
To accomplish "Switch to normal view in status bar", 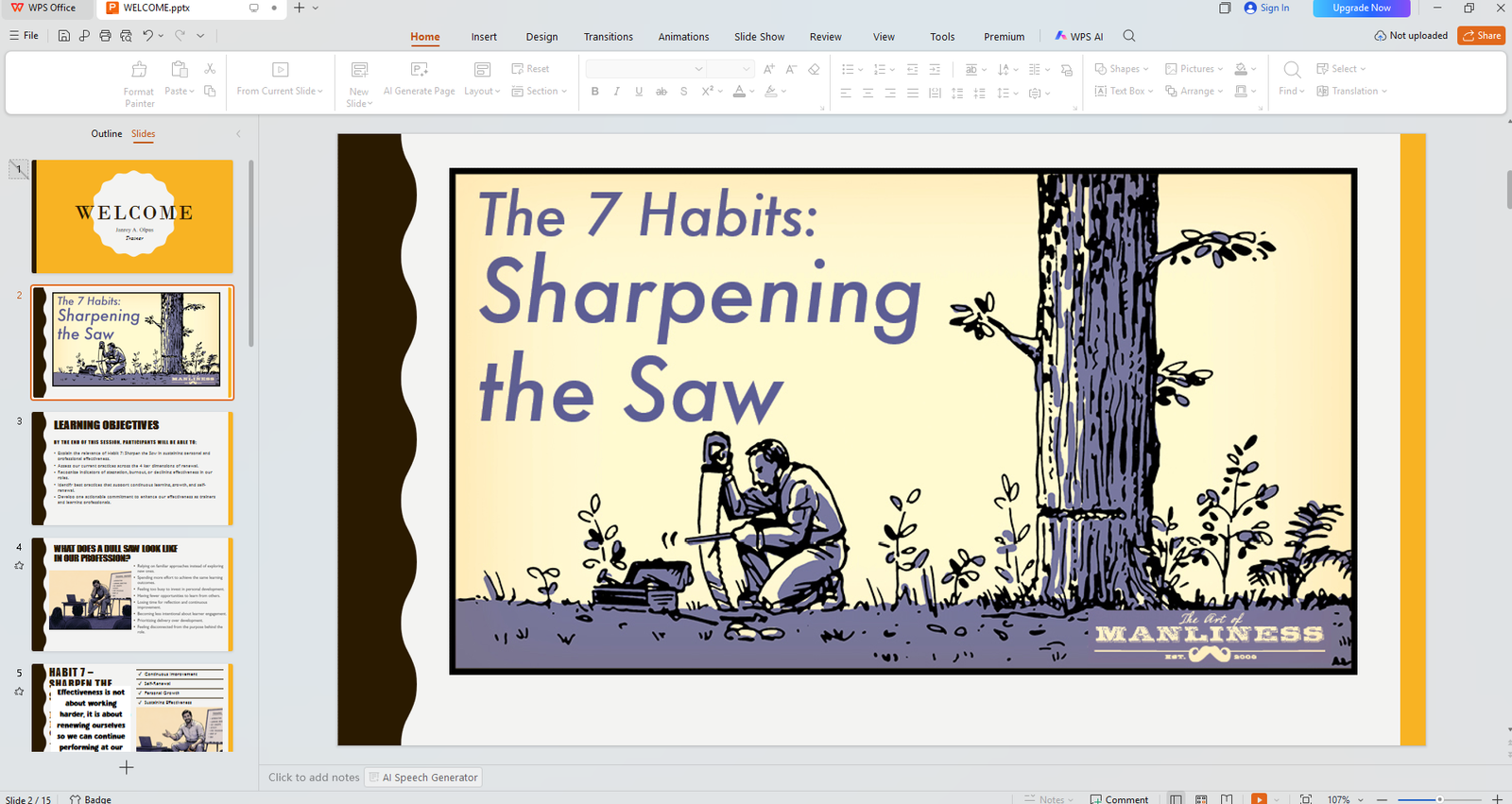I will click(x=1176, y=799).
